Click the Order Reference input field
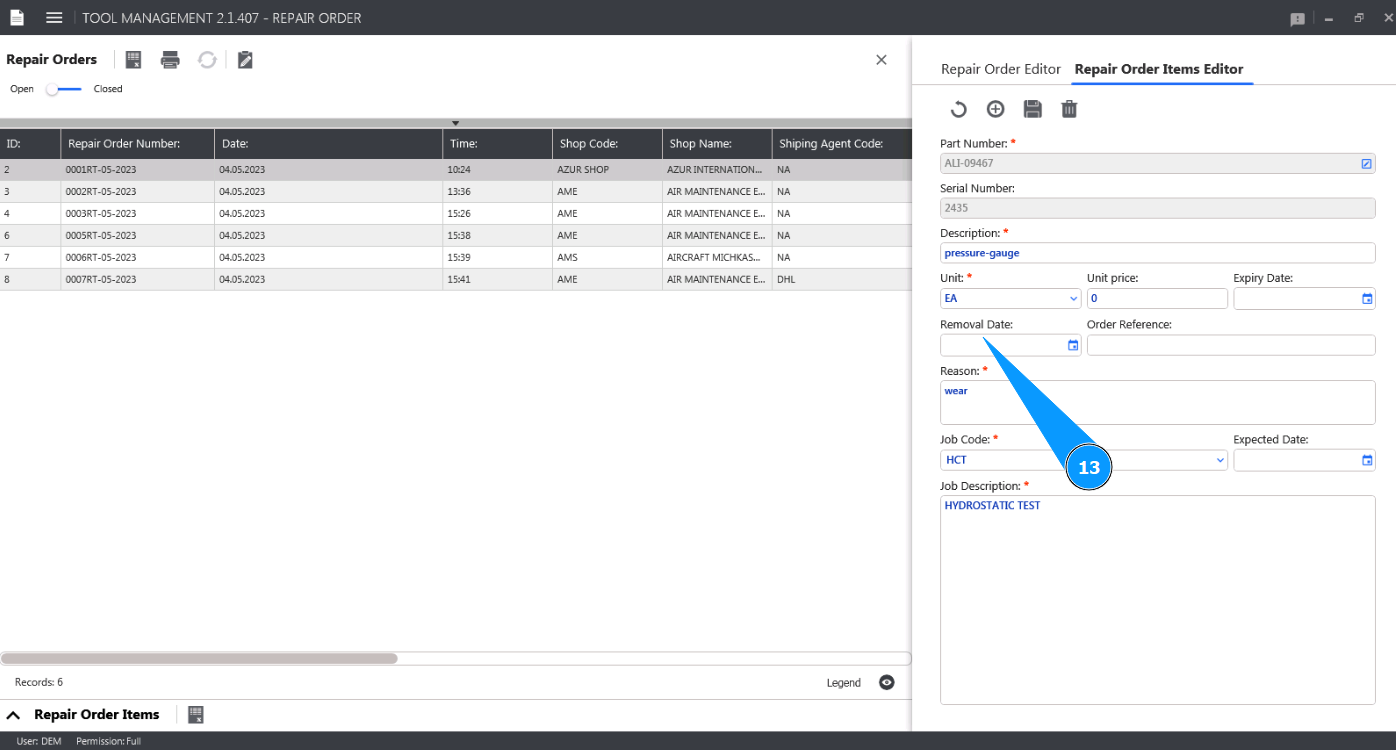This screenshot has width=1396, height=751. point(1230,345)
